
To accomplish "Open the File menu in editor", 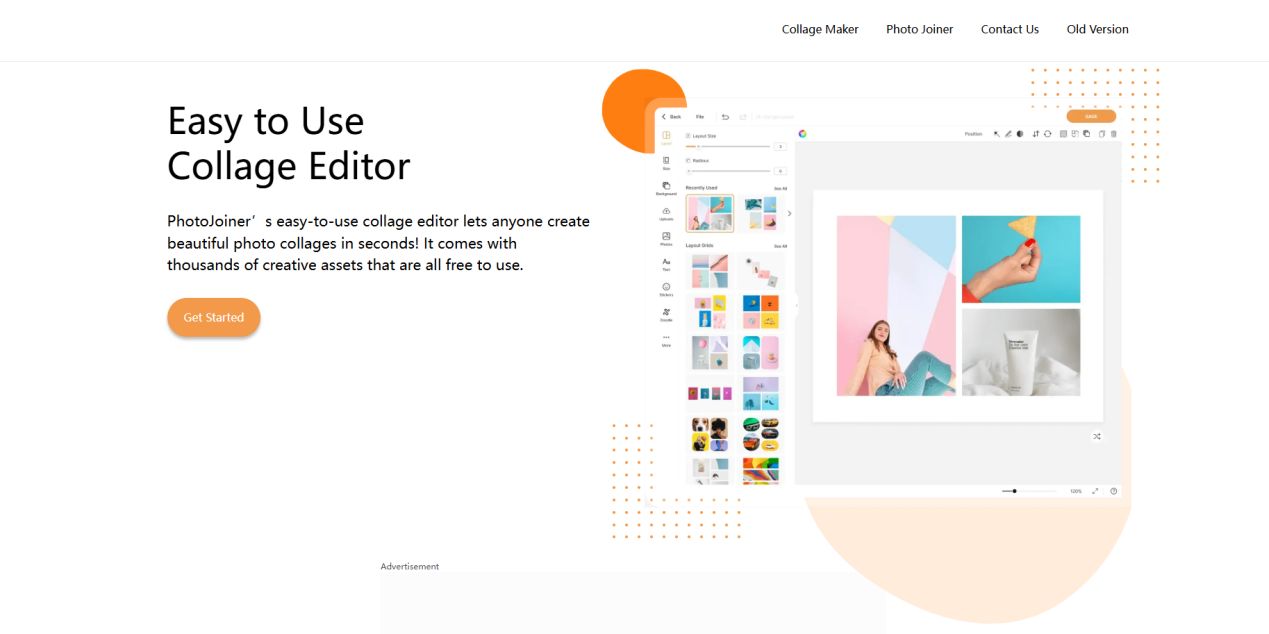I will 700,117.
